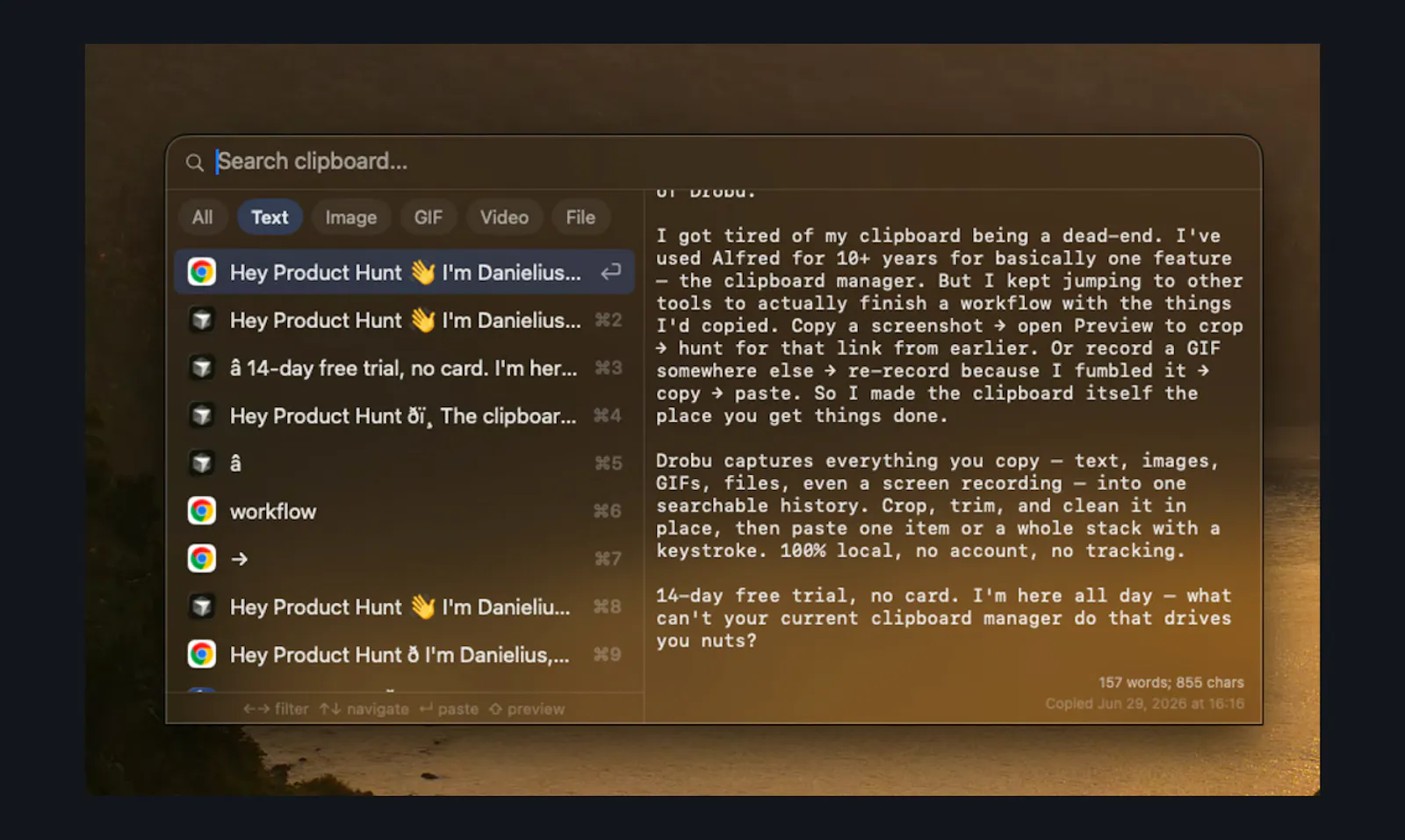Click the Chrome icon on the highlighted first item

coord(202,272)
